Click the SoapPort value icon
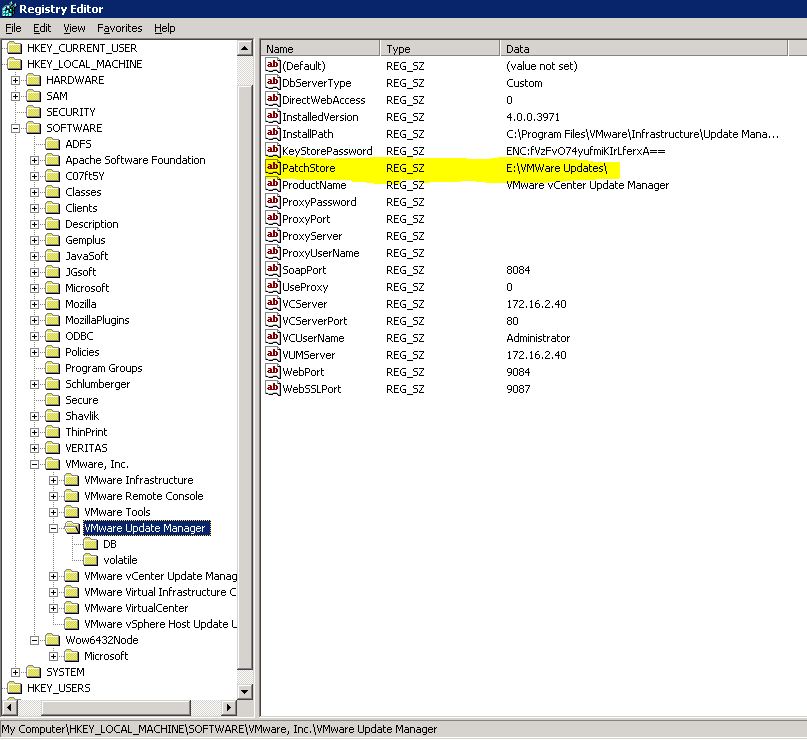 (272, 269)
